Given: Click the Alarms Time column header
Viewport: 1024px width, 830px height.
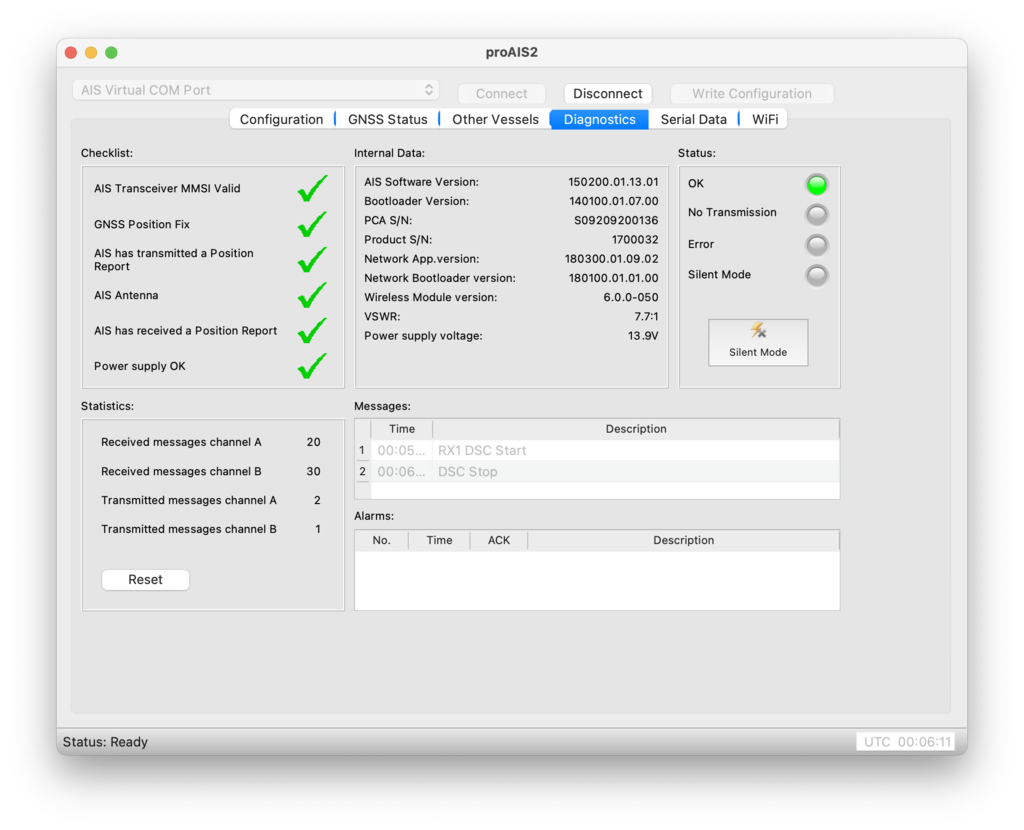Looking at the screenshot, I should tap(440, 540).
